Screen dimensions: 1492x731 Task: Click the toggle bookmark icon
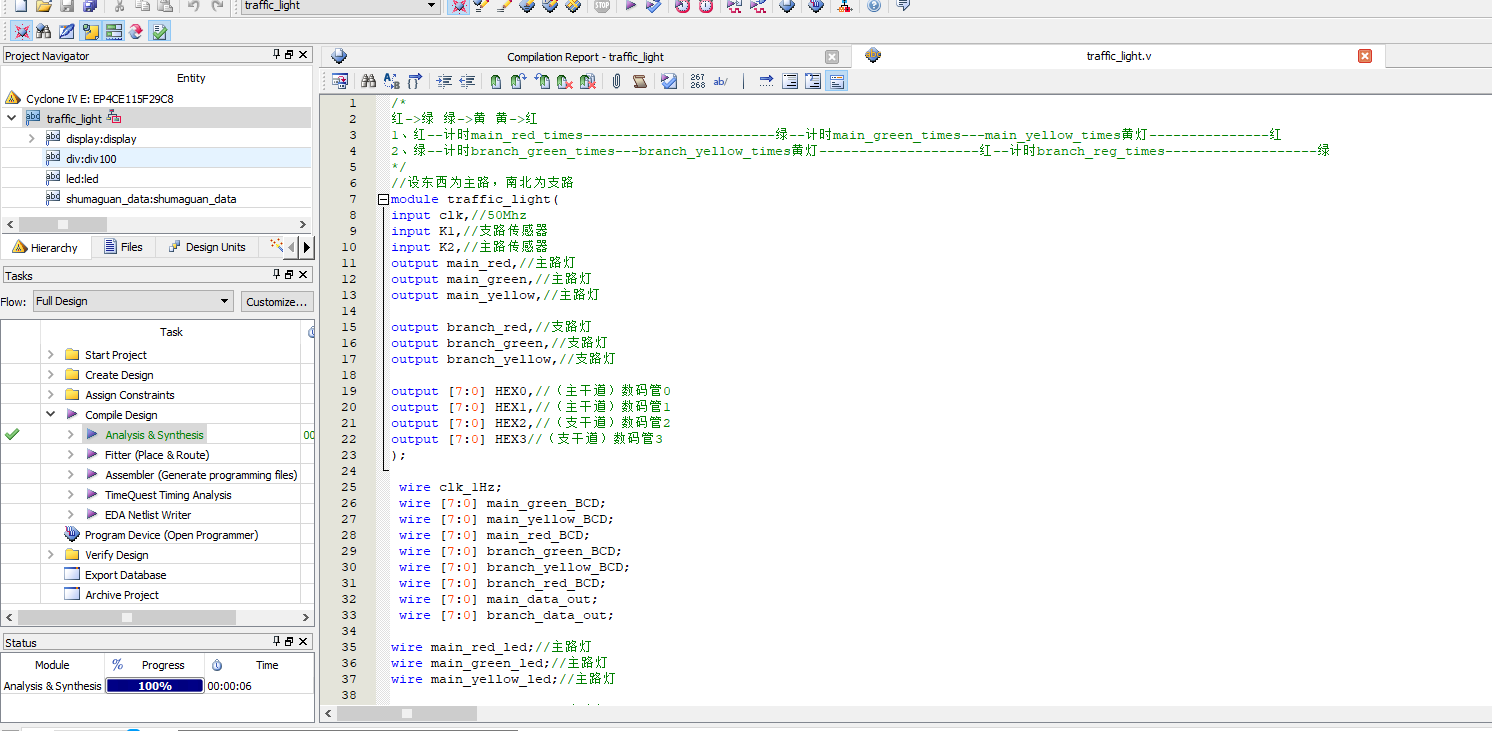point(496,81)
